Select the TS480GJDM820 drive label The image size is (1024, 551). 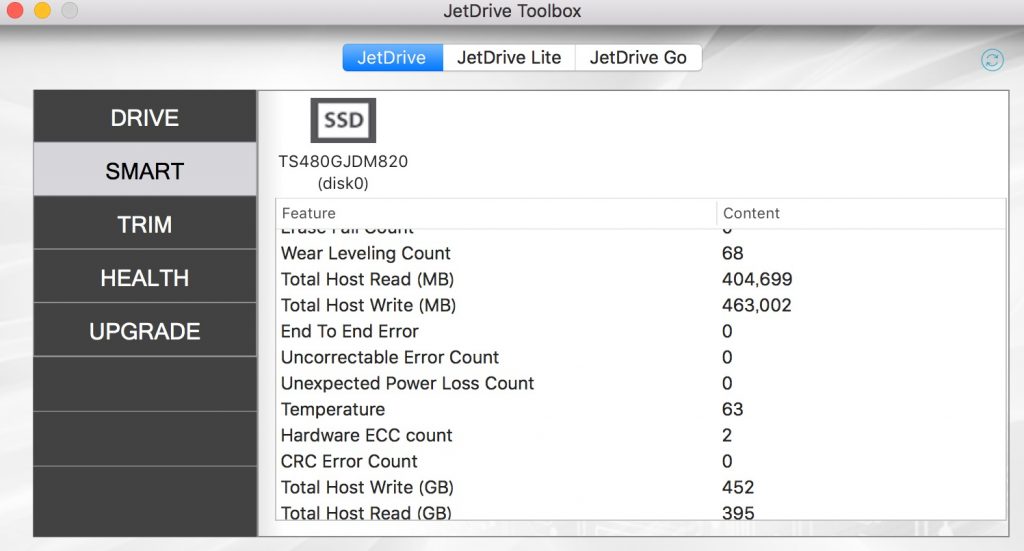[343, 161]
